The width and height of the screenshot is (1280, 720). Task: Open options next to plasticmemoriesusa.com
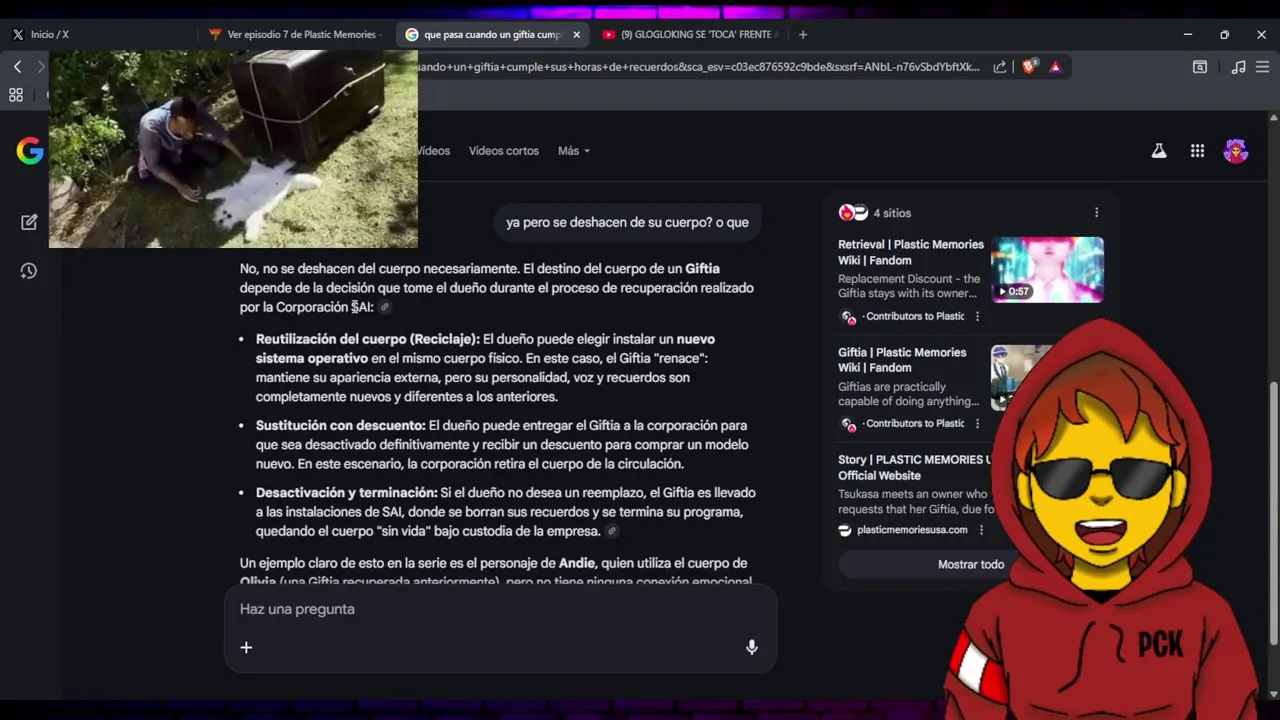pyautogui.click(x=981, y=530)
